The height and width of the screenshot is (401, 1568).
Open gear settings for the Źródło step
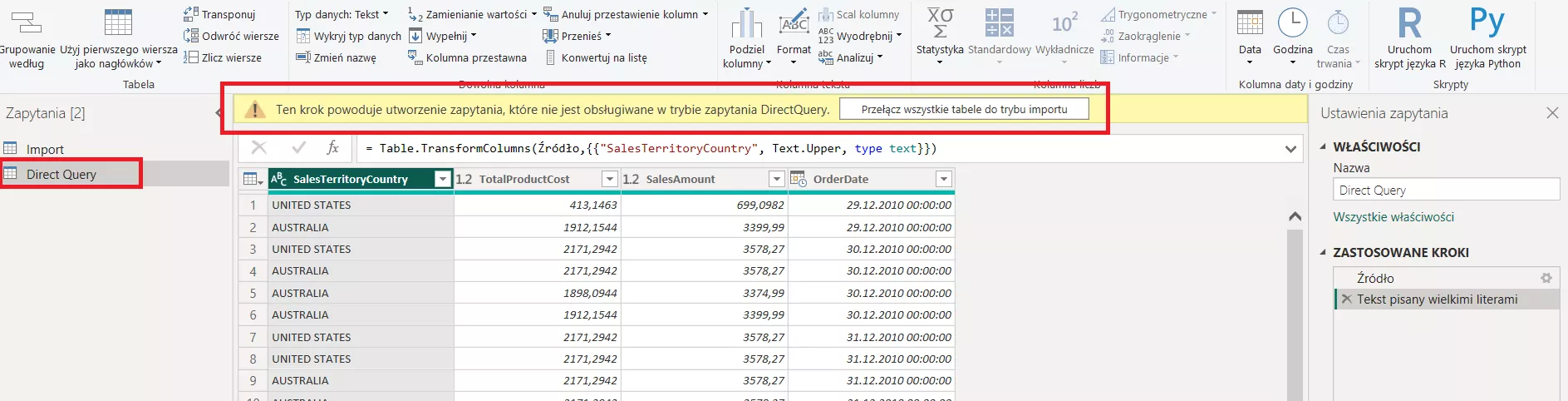[x=1546, y=278]
